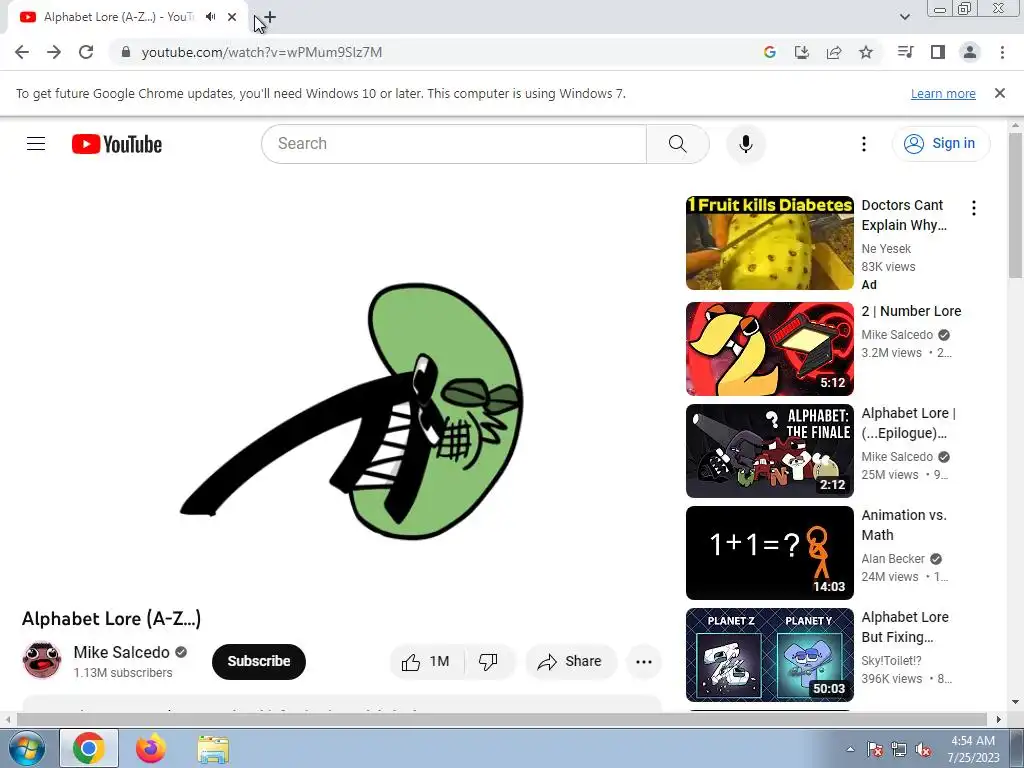Open YouTube settings three-dot menu
1024x768 pixels.
863,144
